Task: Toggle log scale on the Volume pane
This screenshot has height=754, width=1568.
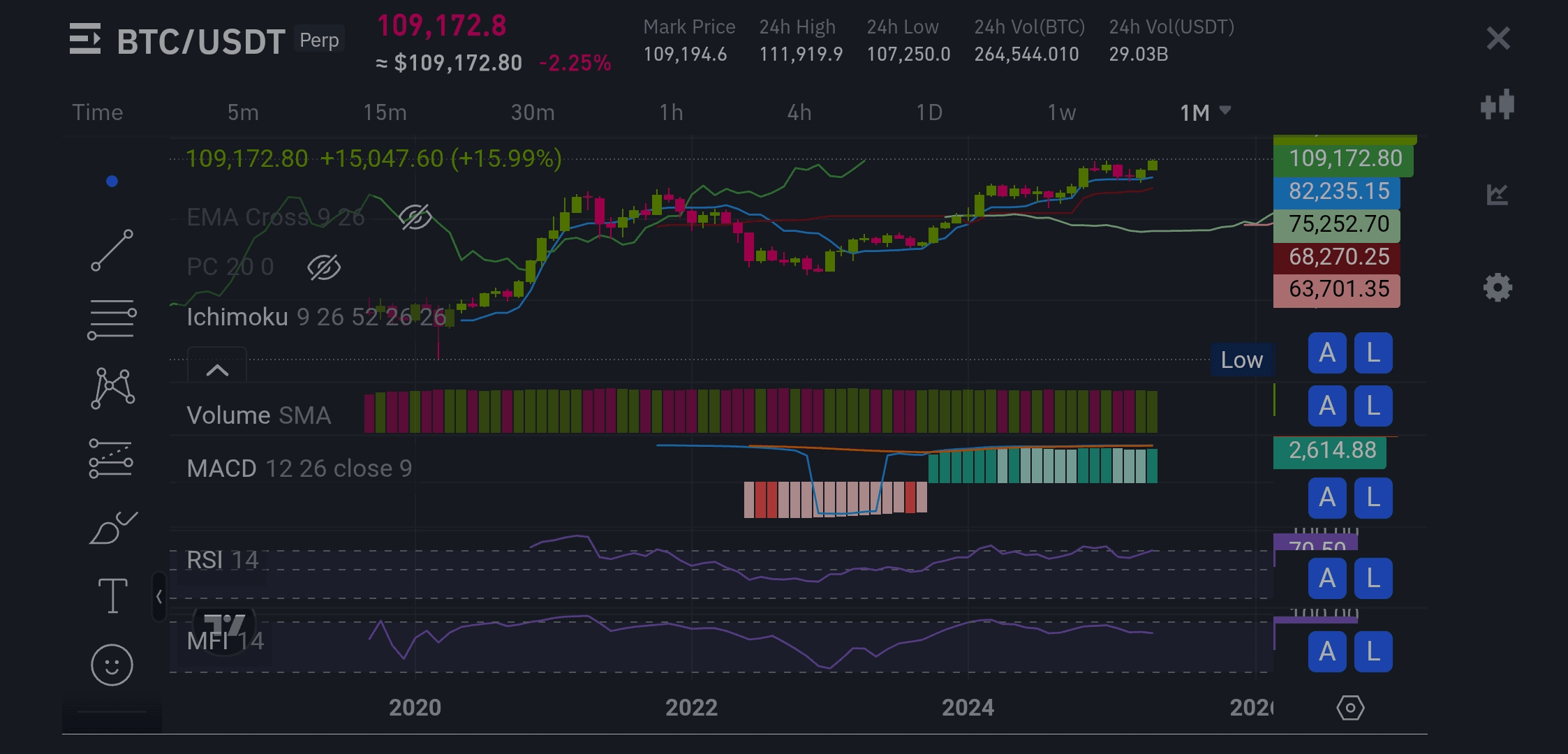Action: click(x=1373, y=406)
